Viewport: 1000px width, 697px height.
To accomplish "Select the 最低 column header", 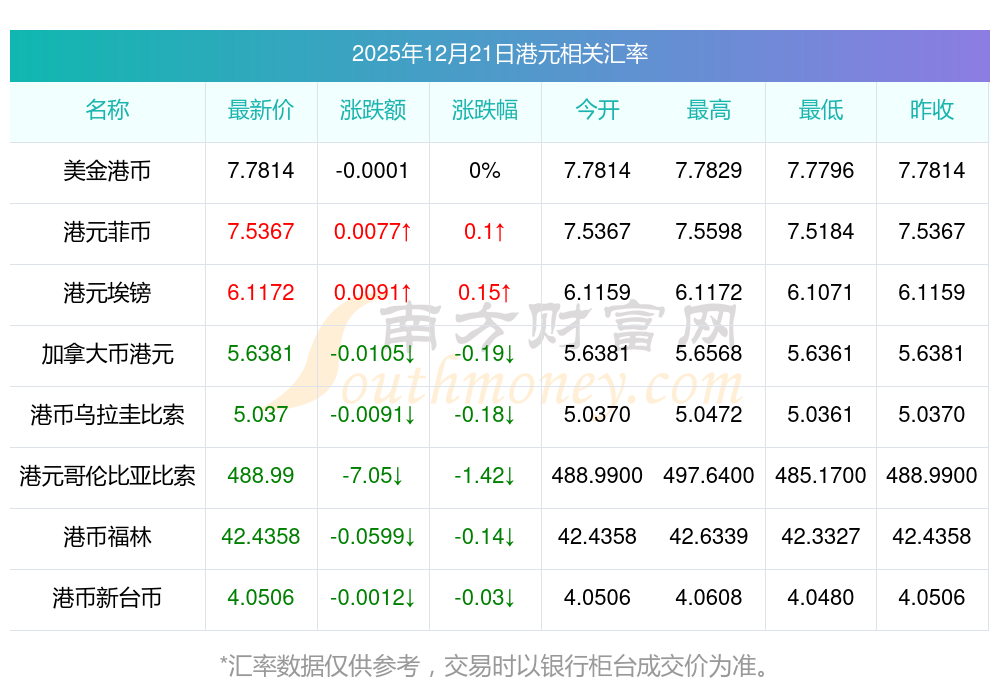I will [x=821, y=110].
